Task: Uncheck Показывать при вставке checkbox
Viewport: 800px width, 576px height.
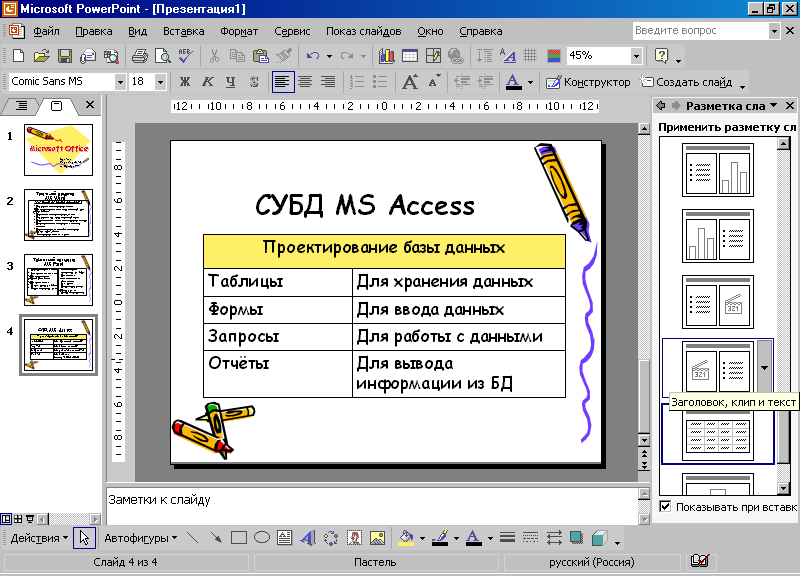Action: (665, 507)
